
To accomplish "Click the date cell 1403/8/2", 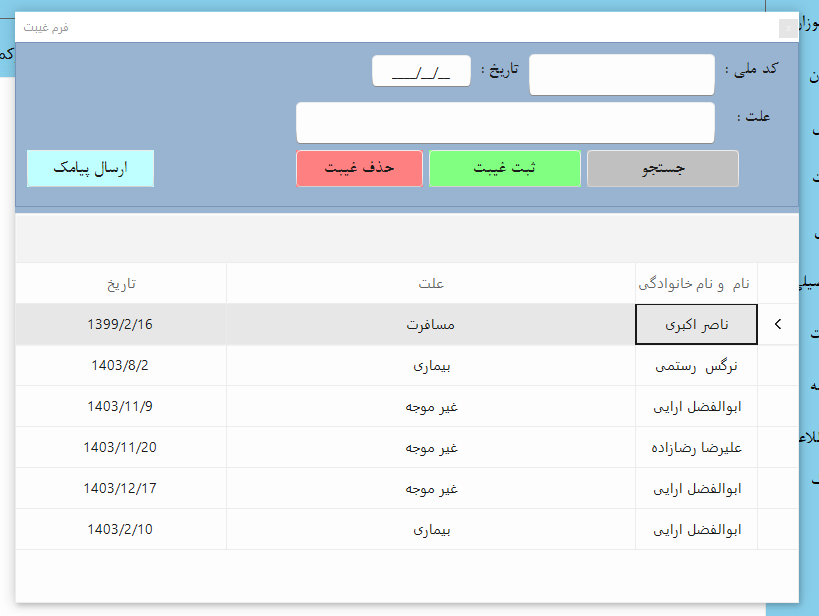I will pyautogui.click(x=121, y=366).
